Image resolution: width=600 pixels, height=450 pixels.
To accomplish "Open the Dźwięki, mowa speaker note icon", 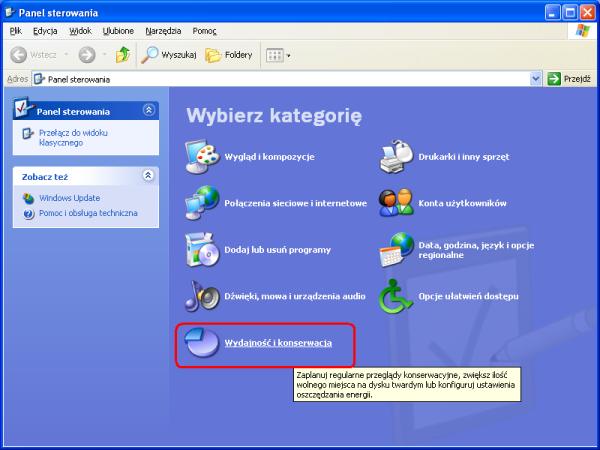I will [202, 296].
